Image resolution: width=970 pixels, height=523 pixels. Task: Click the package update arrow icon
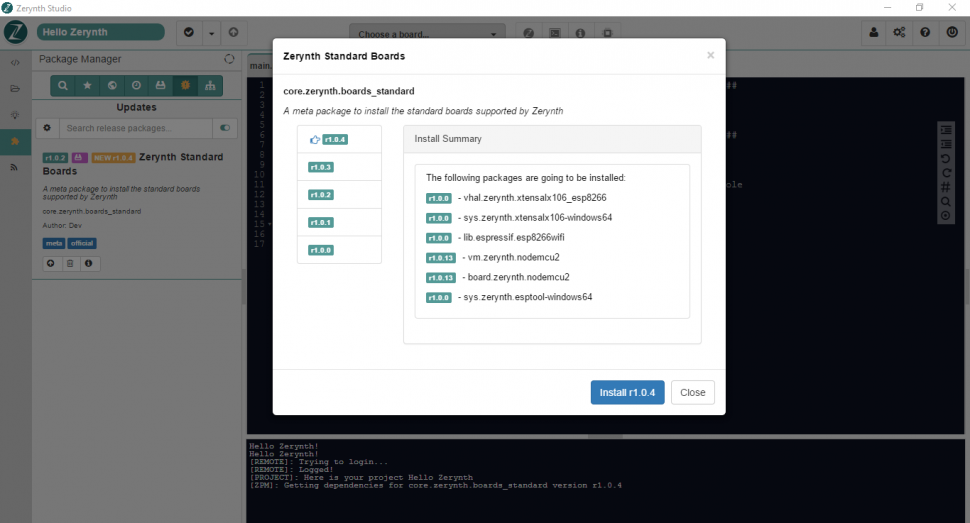click(51, 264)
